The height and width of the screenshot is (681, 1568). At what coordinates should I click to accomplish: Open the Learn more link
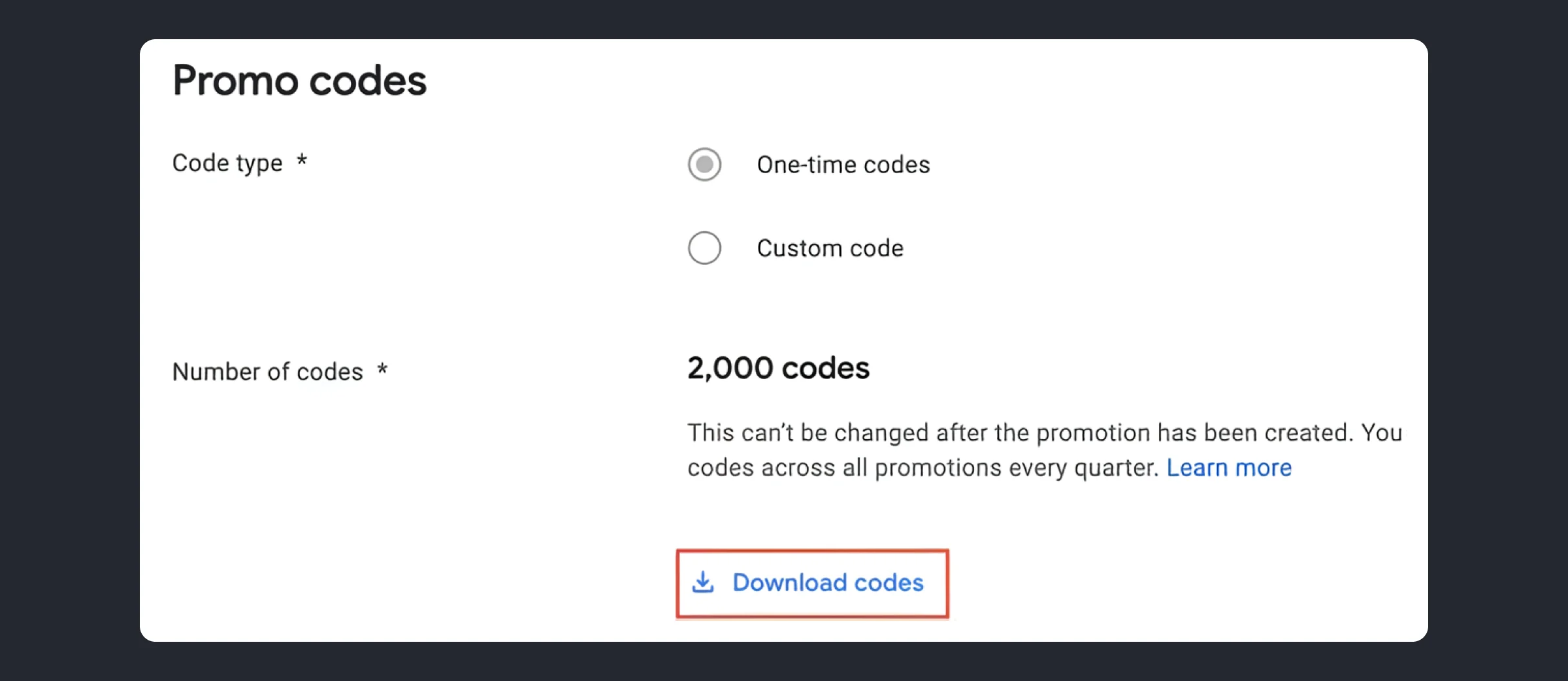1229,467
